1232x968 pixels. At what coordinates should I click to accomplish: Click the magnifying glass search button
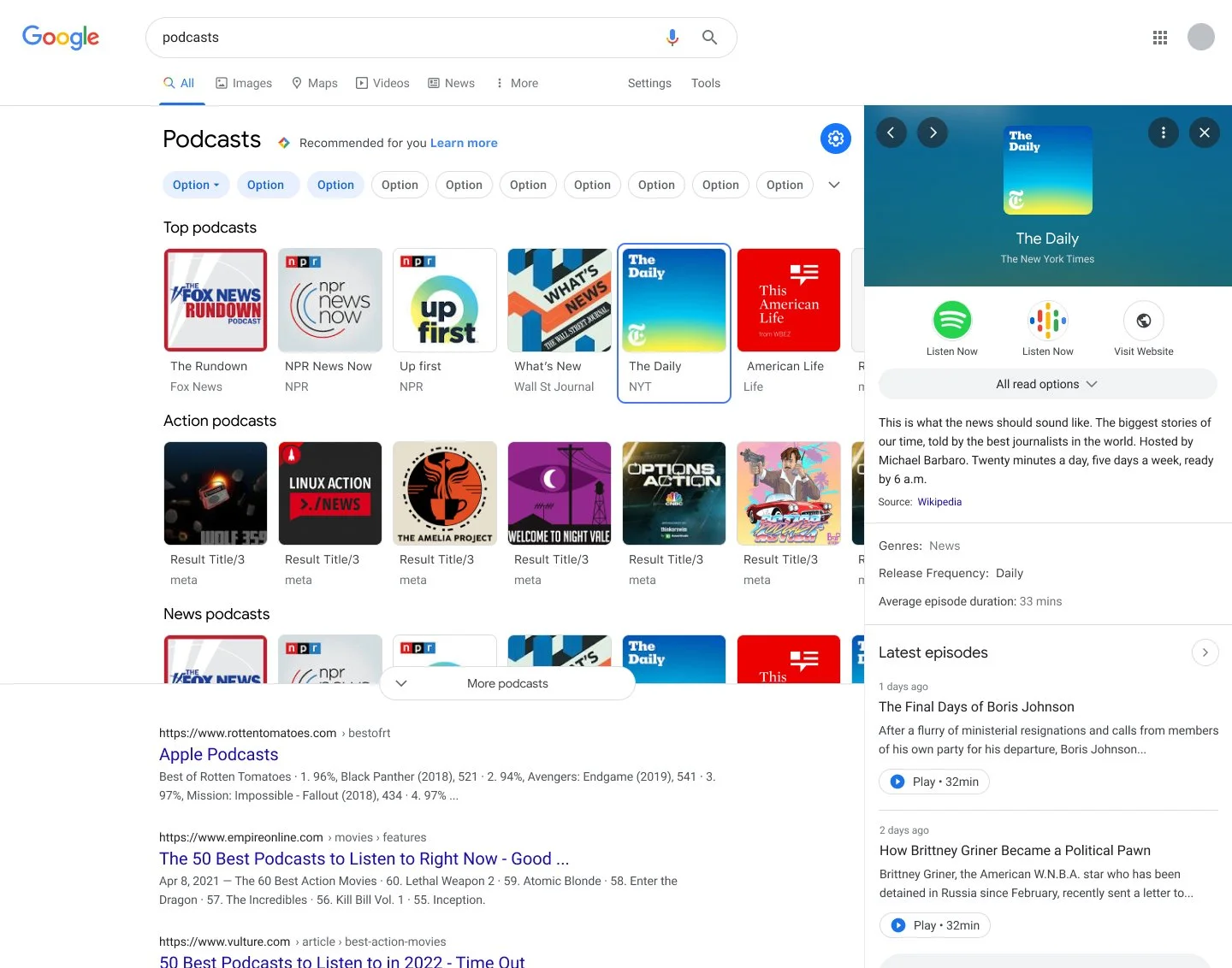pos(709,38)
